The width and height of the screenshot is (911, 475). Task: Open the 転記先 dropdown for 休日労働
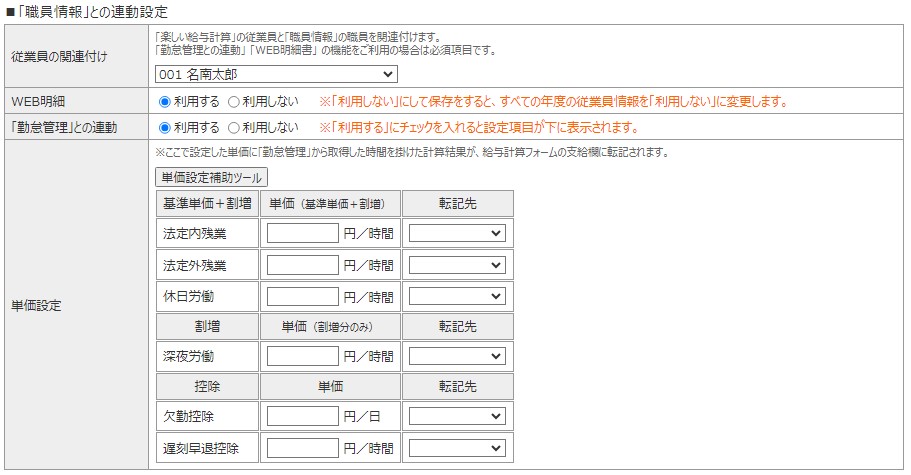pyautogui.click(x=457, y=297)
